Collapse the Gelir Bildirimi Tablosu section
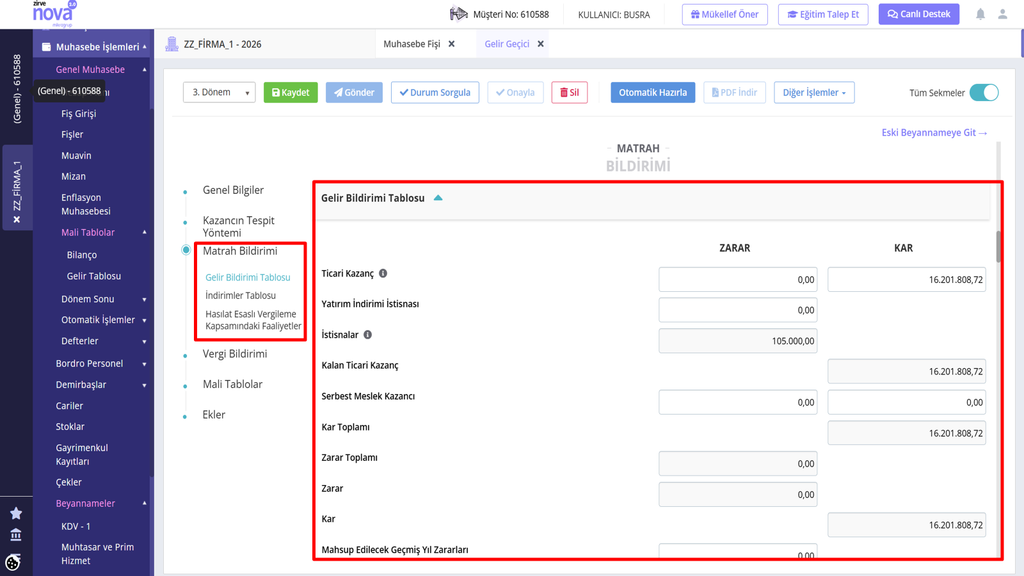Viewport: 1024px width, 576px height. point(438,198)
